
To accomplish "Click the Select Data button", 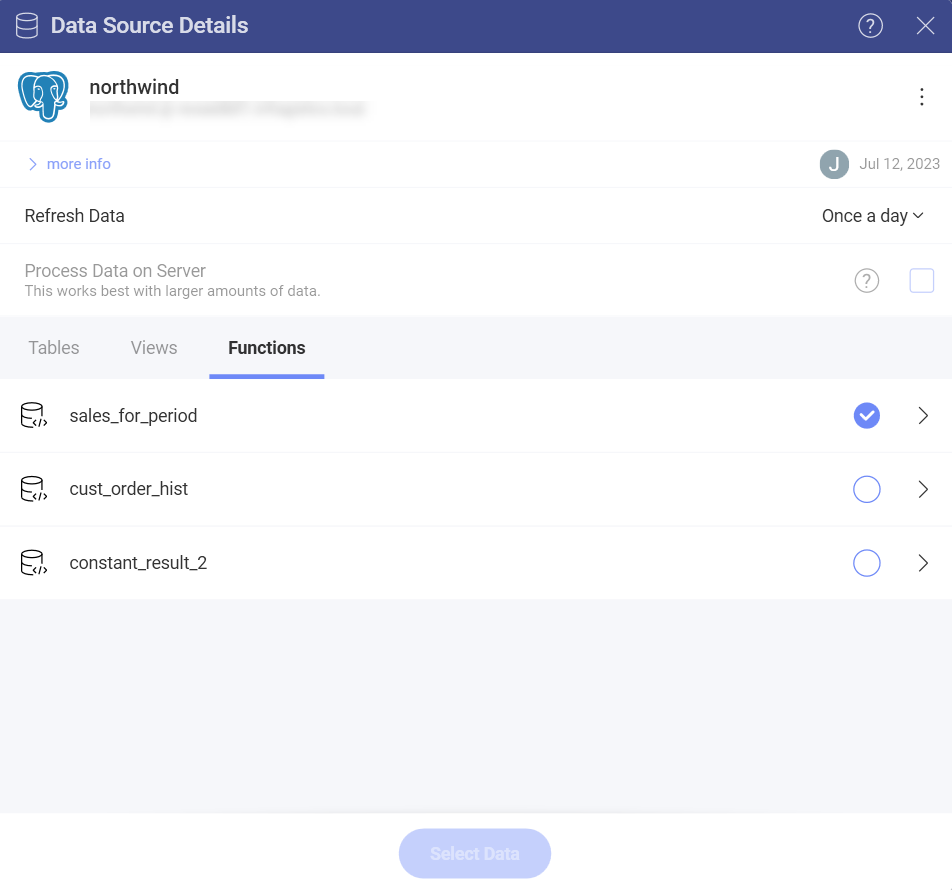I will point(475,853).
